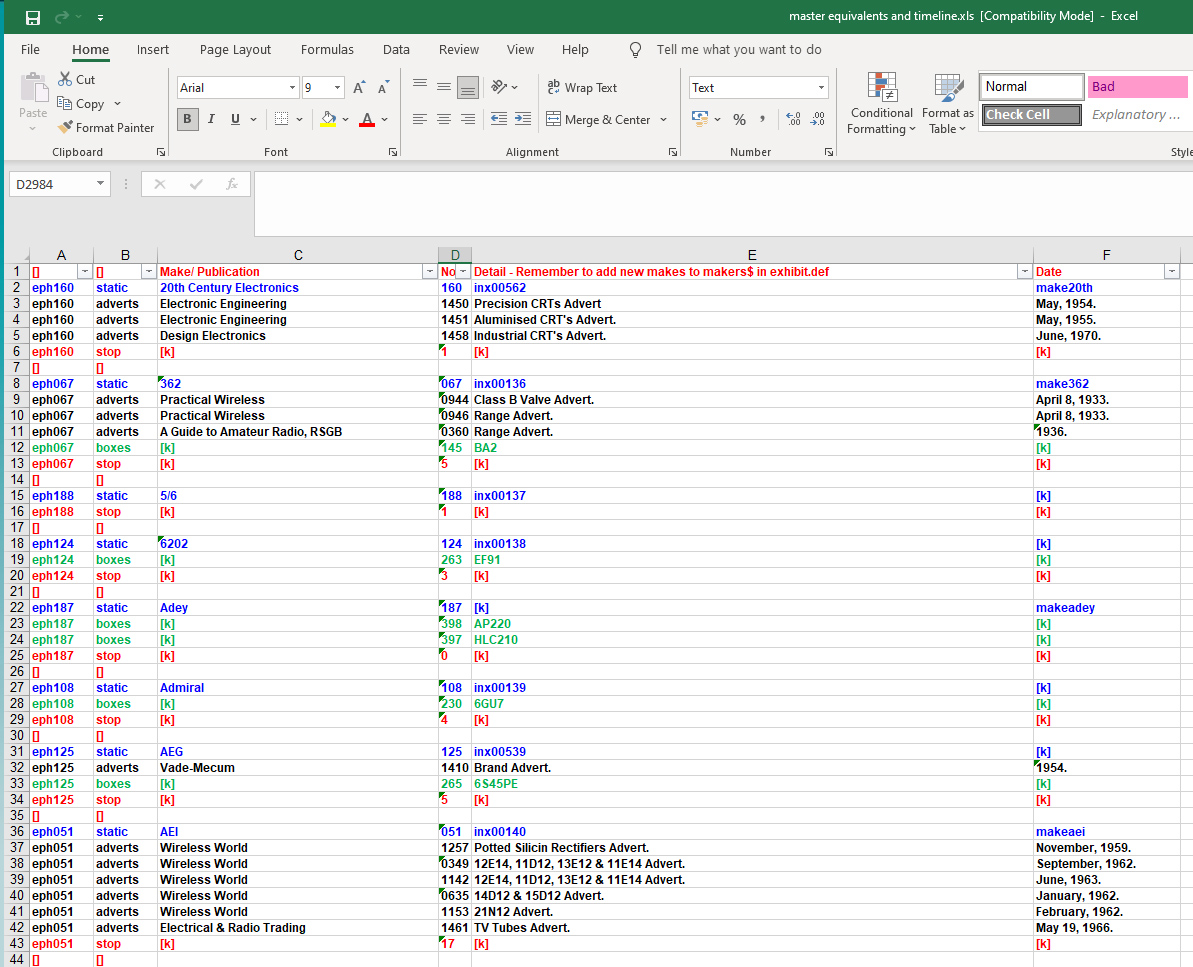Toggle underline formatting

click(x=235, y=119)
